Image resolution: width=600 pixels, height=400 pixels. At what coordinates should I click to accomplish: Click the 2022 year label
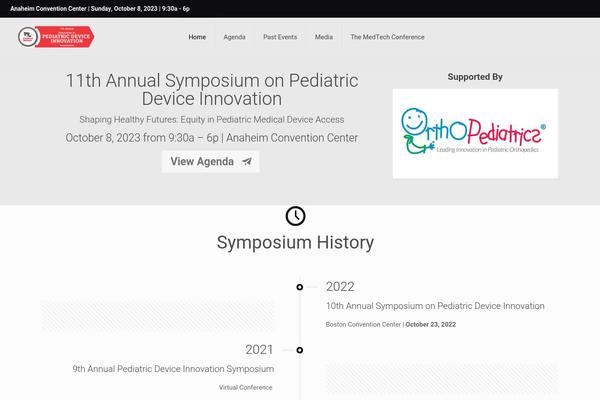click(x=340, y=287)
